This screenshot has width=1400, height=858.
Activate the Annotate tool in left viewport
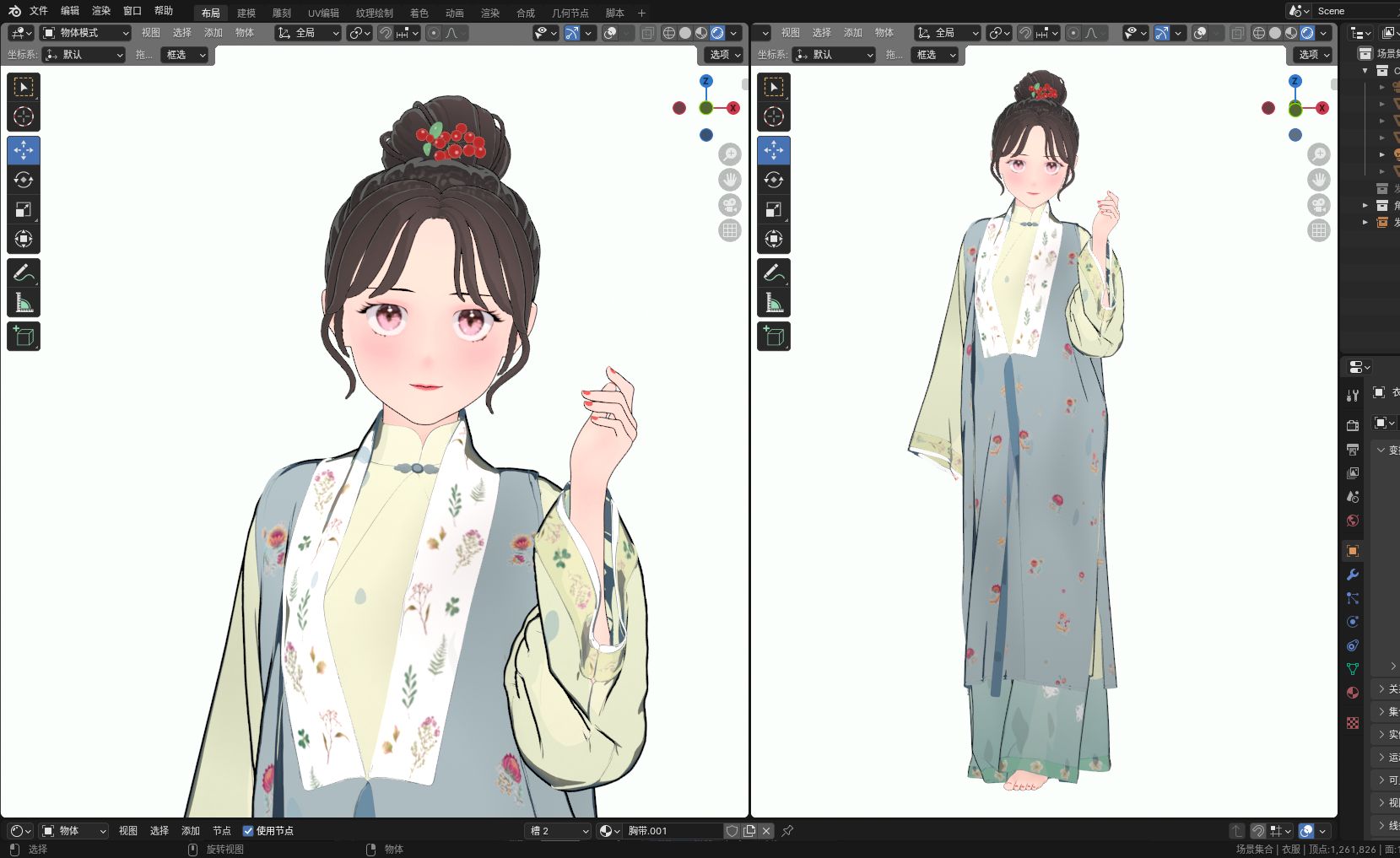[24, 273]
